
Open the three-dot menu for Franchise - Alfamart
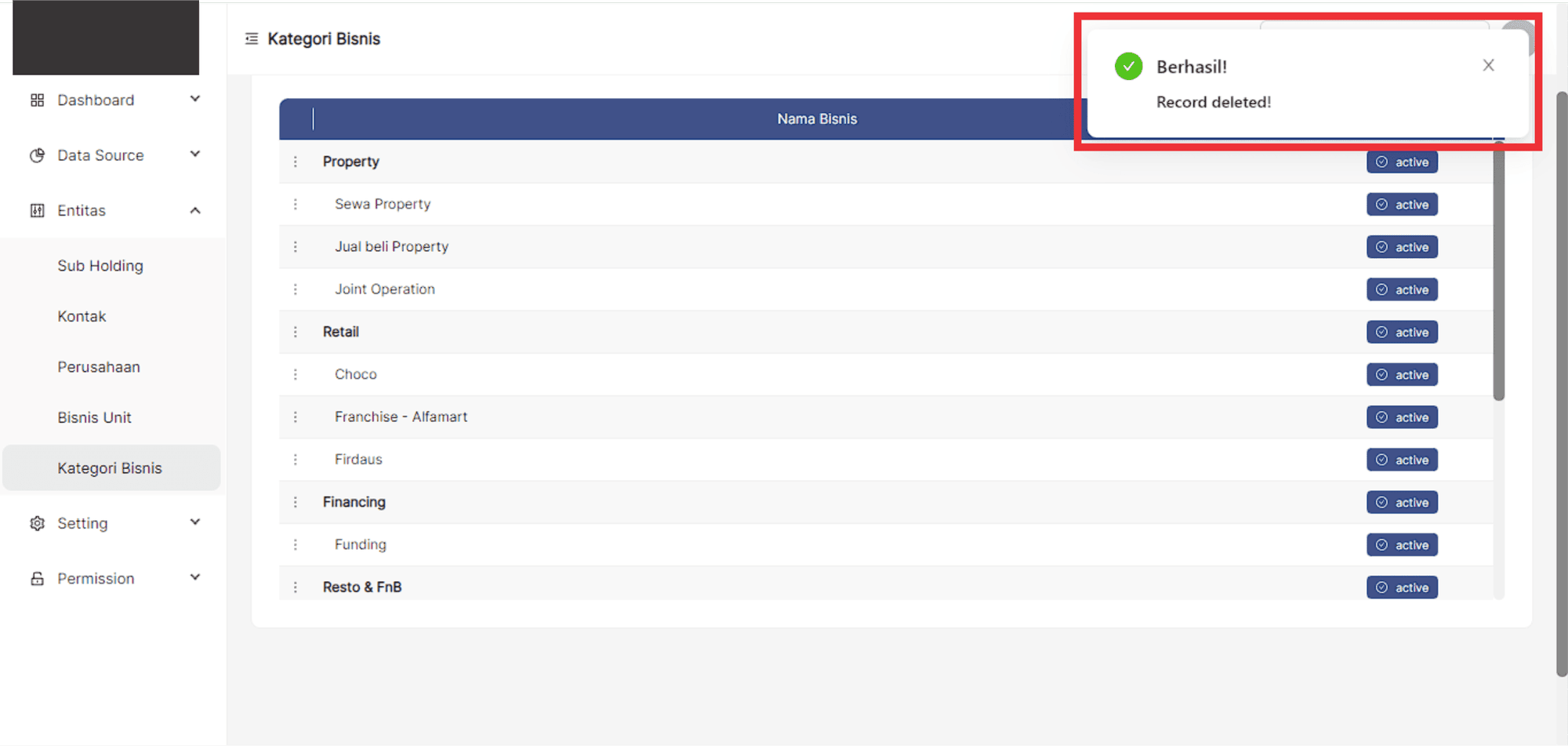pyautogui.click(x=296, y=417)
